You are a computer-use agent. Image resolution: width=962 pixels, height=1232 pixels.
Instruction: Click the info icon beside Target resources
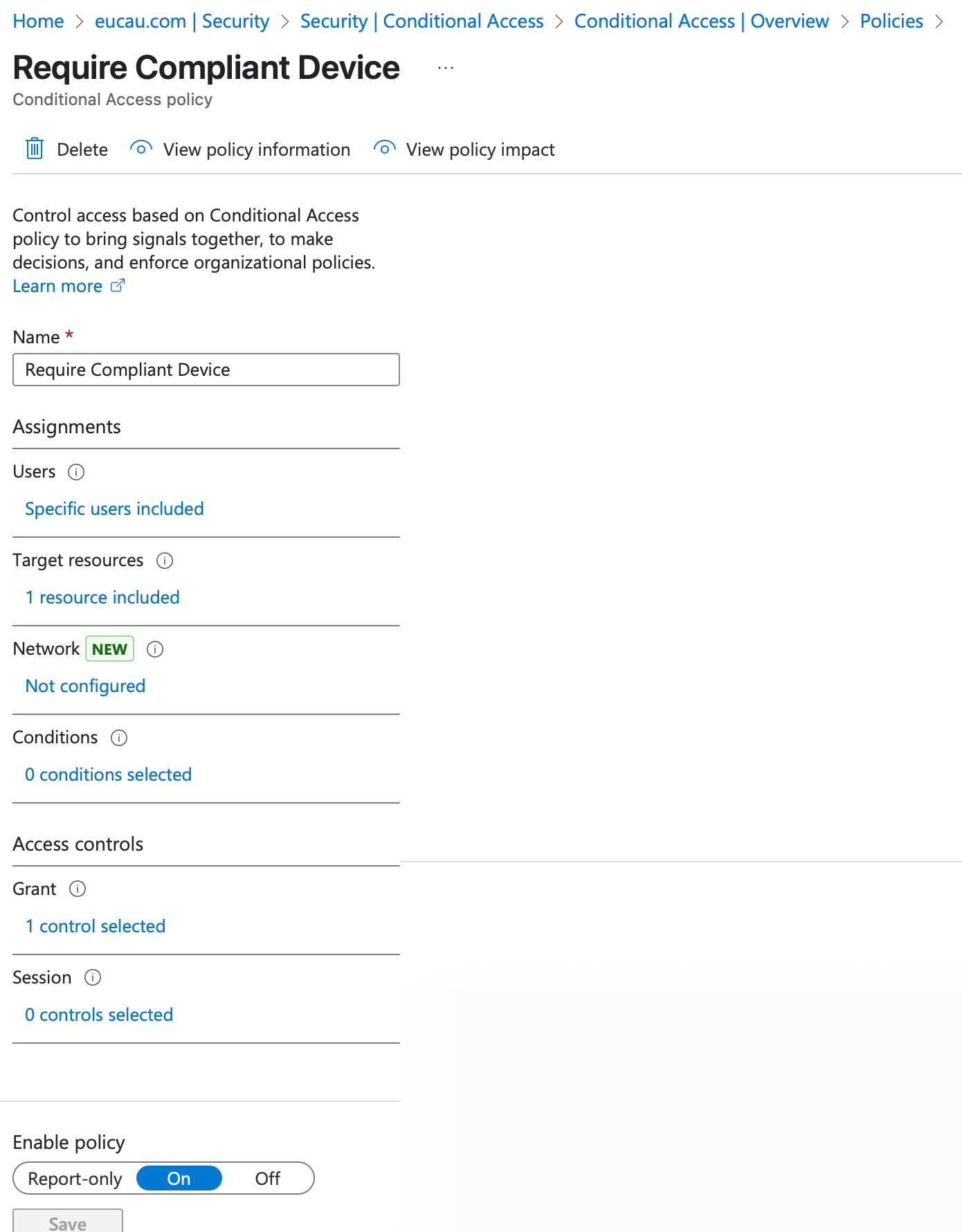click(x=165, y=561)
